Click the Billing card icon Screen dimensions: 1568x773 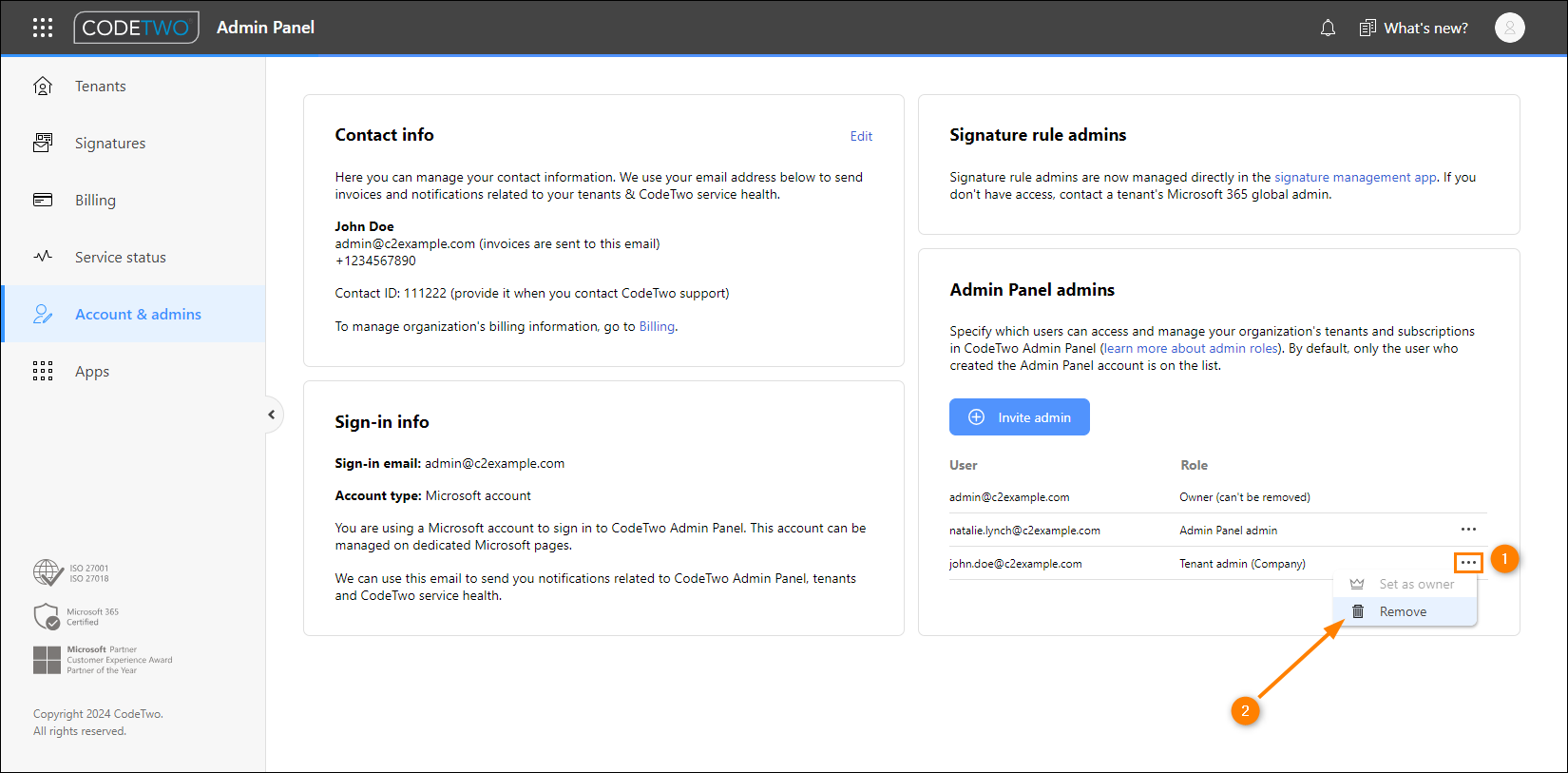coord(43,200)
